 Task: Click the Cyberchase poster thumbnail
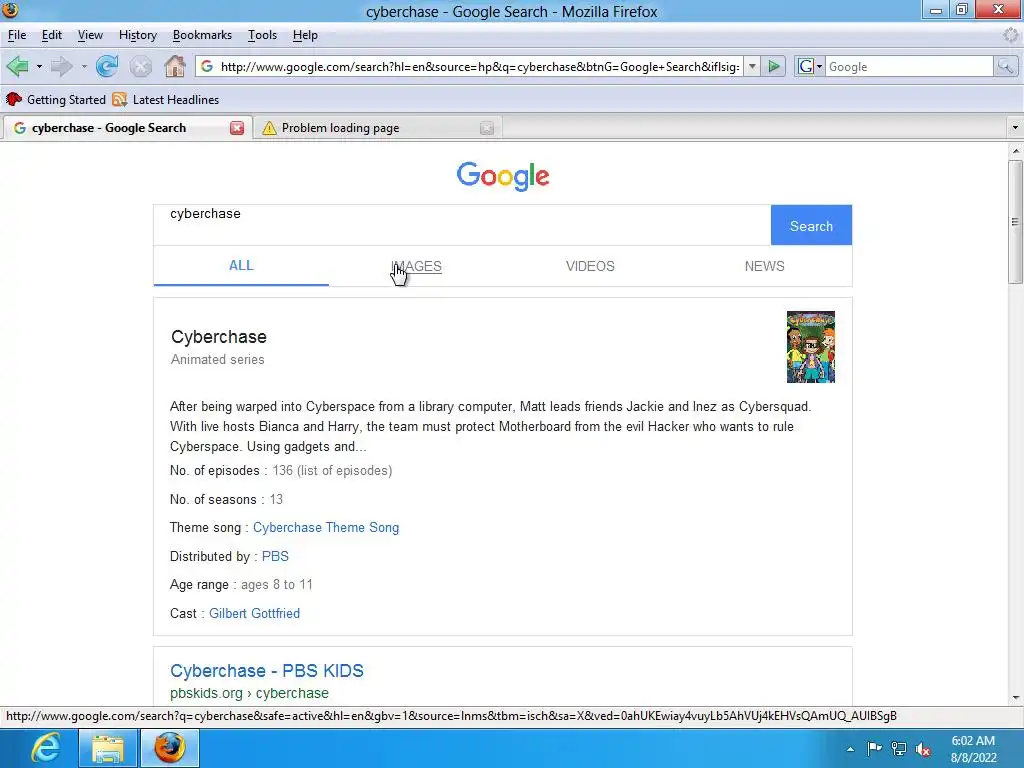point(810,347)
